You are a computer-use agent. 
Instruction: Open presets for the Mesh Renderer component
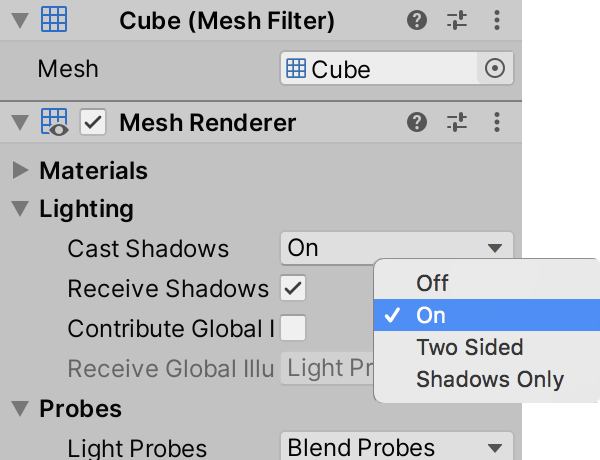pyautogui.click(x=457, y=123)
